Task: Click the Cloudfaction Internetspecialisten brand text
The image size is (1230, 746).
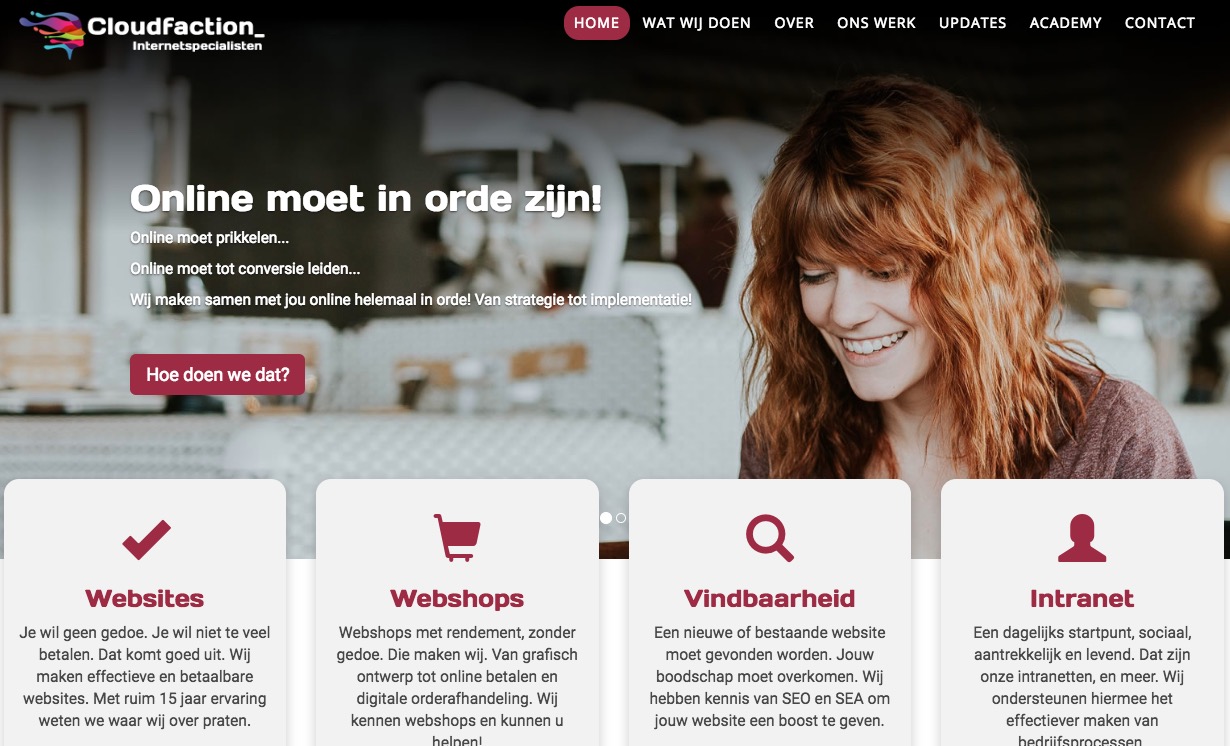Action: [x=176, y=33]
